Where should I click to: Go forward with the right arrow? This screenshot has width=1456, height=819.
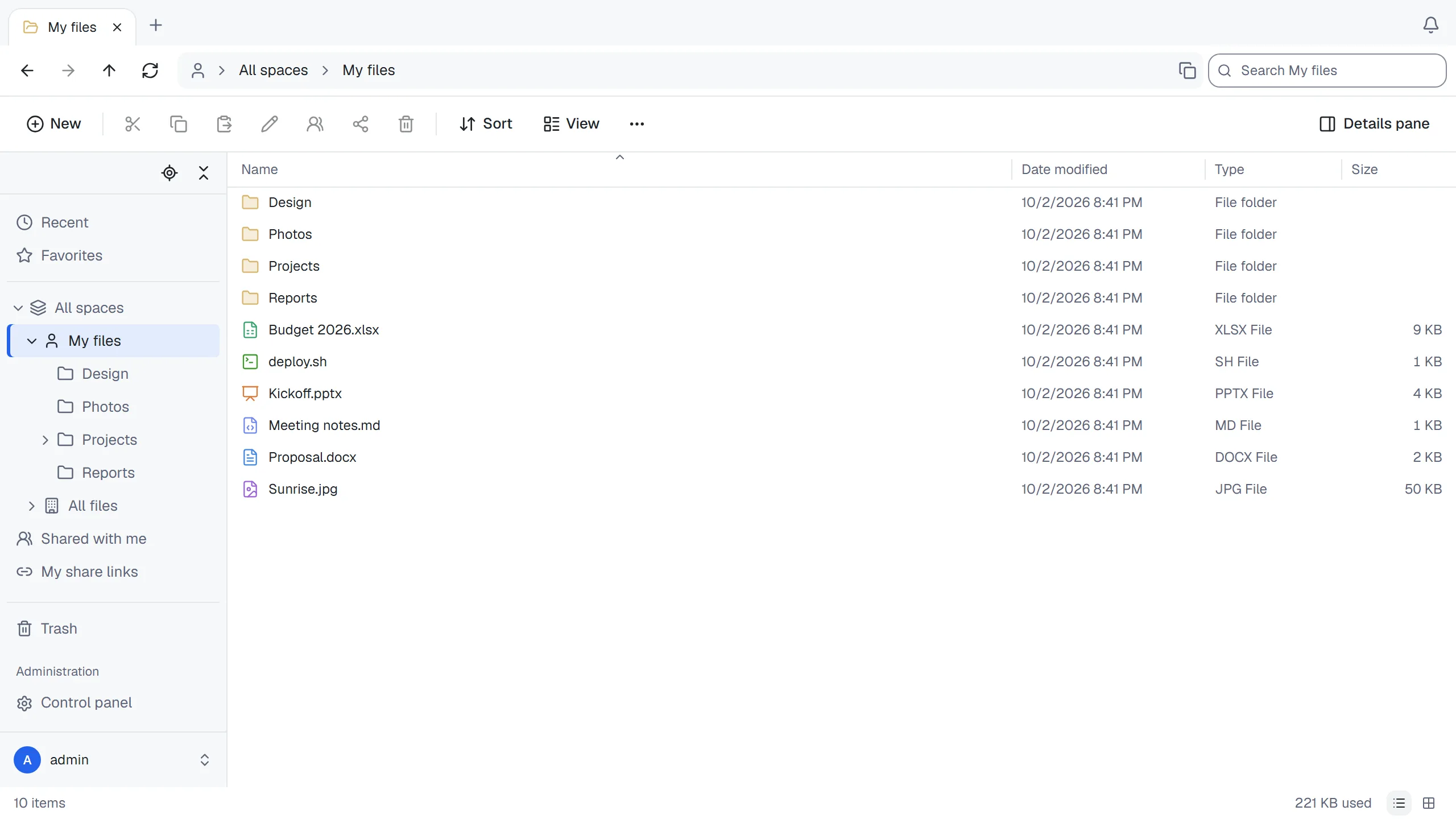pos(68,71)
